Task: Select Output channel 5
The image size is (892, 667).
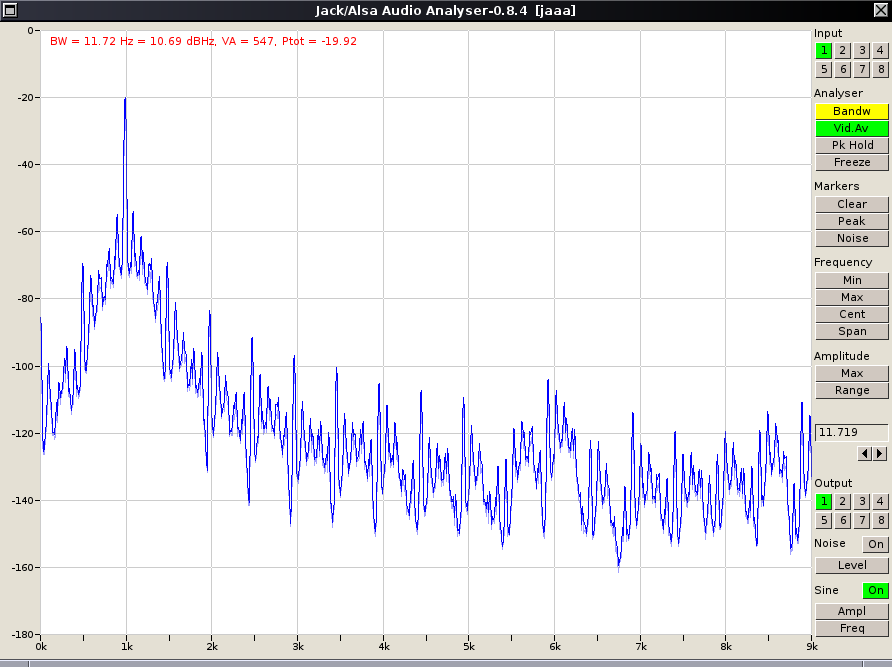Action: [x=823, y=520]
